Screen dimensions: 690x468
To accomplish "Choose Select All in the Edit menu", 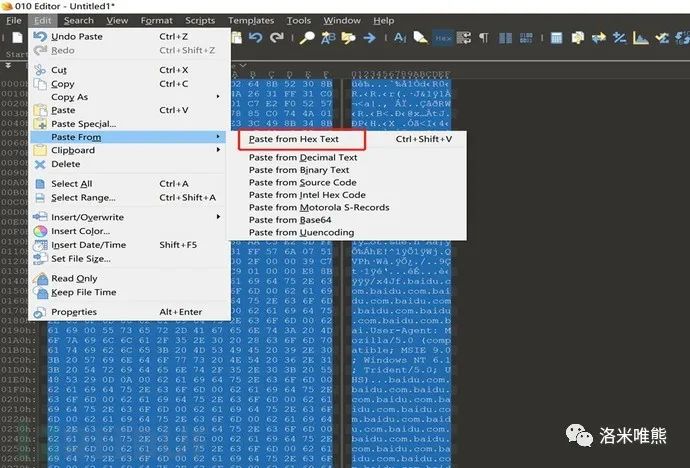I will (129, 184).
